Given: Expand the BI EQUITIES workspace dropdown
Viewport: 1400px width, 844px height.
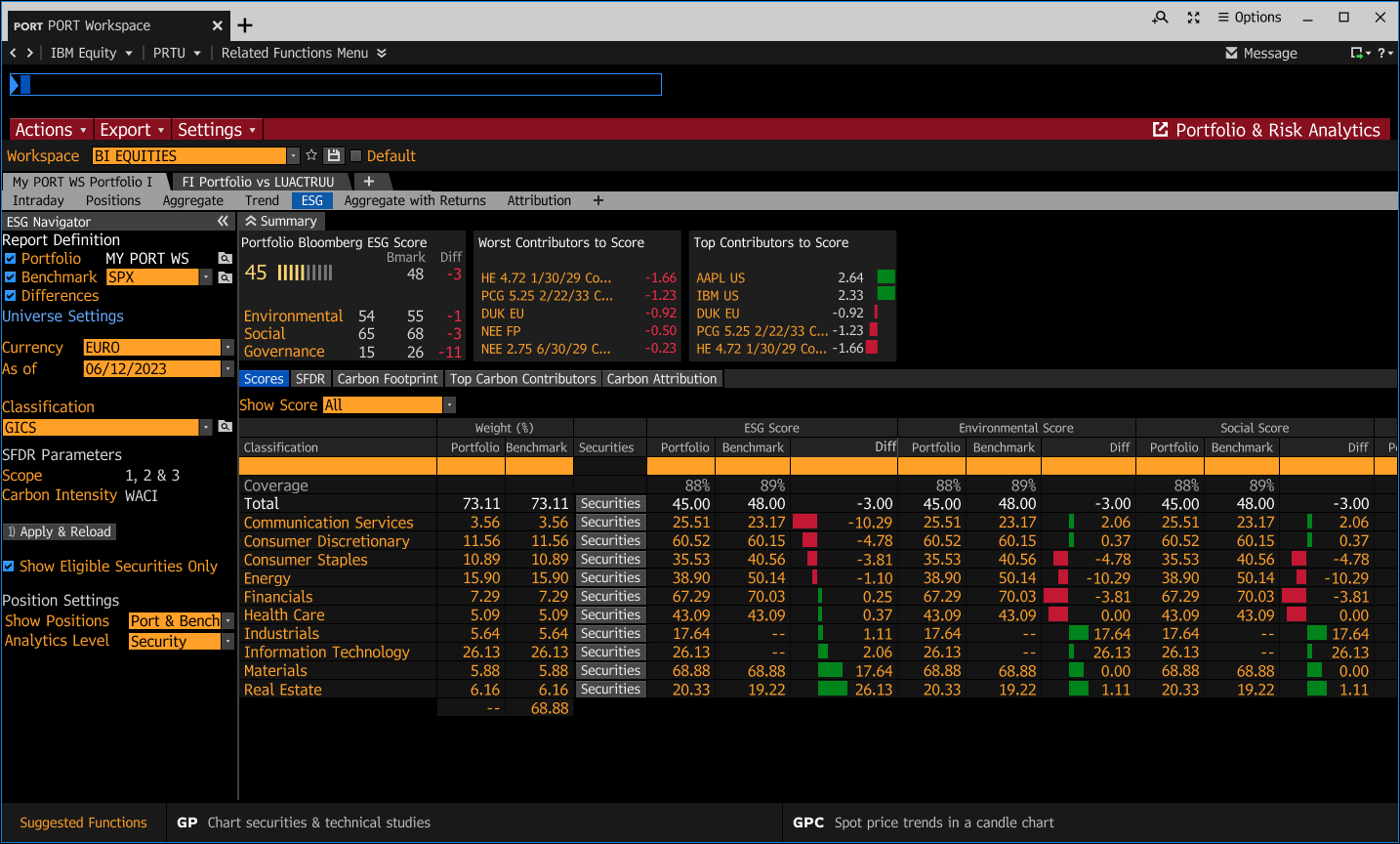Looking at the screenshot, I should coord(293,156).
